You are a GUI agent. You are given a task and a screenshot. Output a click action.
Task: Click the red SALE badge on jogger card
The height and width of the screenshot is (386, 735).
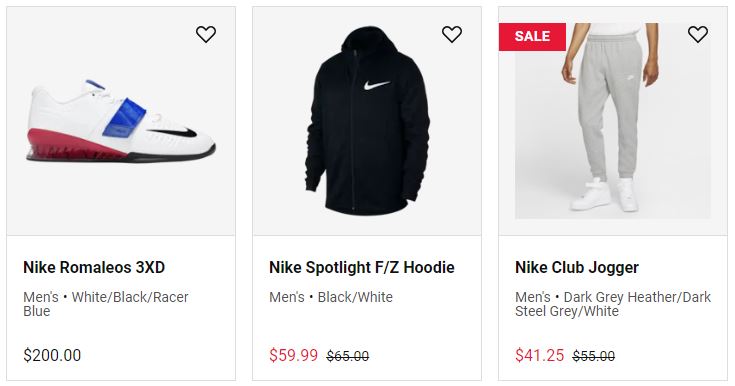pyautogui.click(x=532, y=36)
